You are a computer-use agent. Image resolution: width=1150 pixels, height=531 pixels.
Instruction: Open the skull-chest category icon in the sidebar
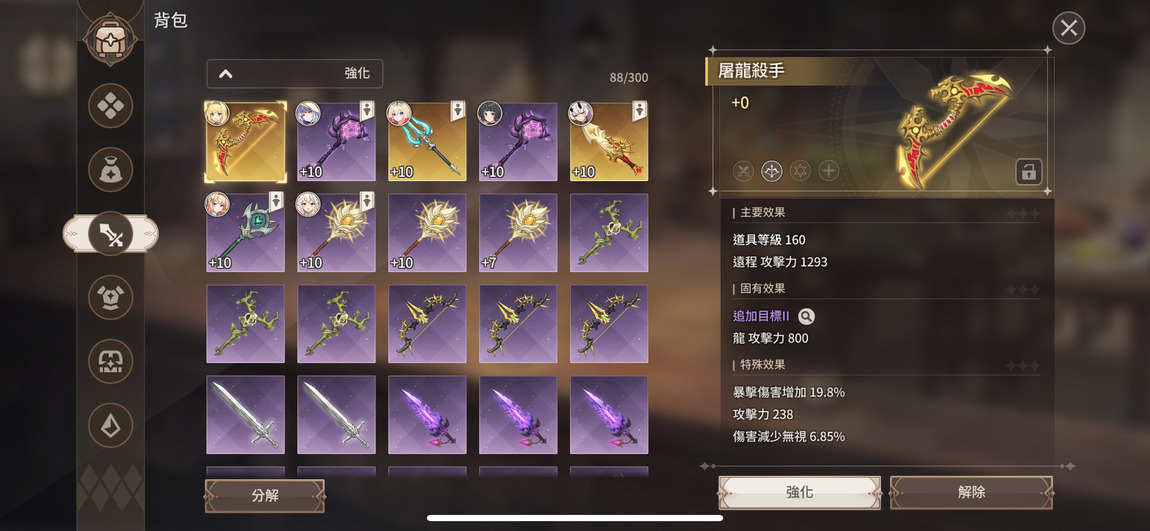pyautogui.click(x=111, y=361)
